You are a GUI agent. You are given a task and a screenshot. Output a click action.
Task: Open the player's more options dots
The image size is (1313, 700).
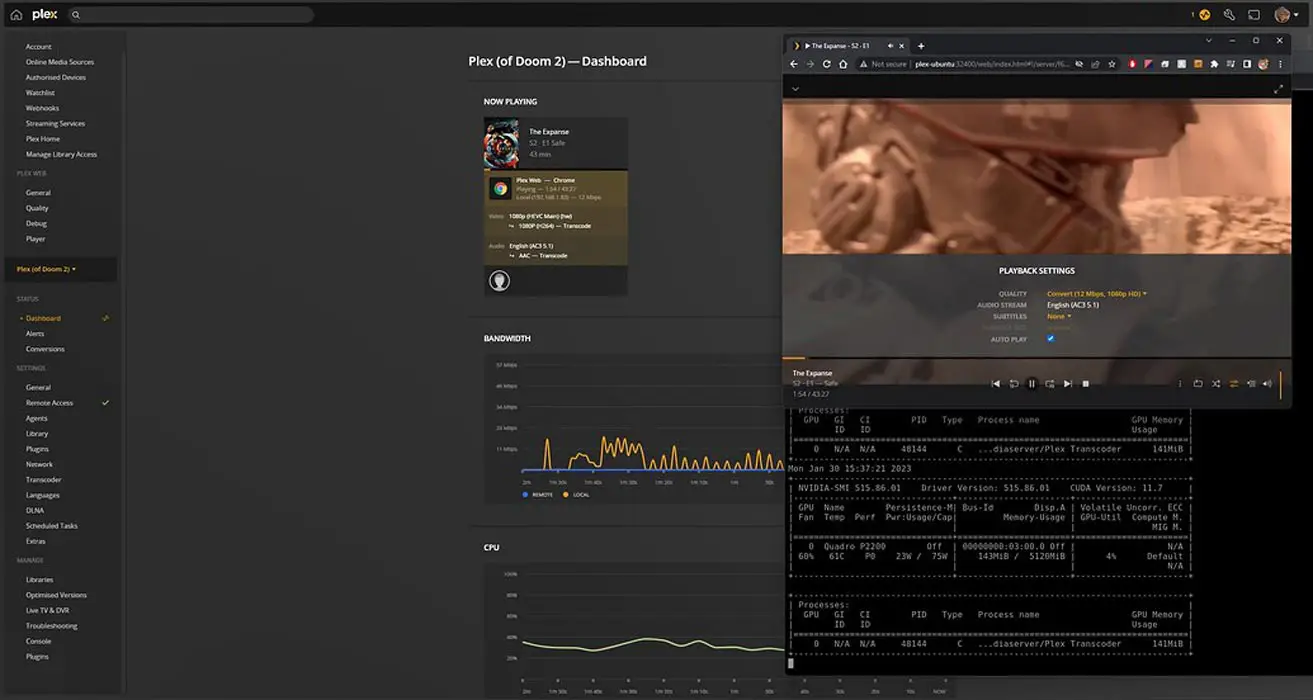1180,384
